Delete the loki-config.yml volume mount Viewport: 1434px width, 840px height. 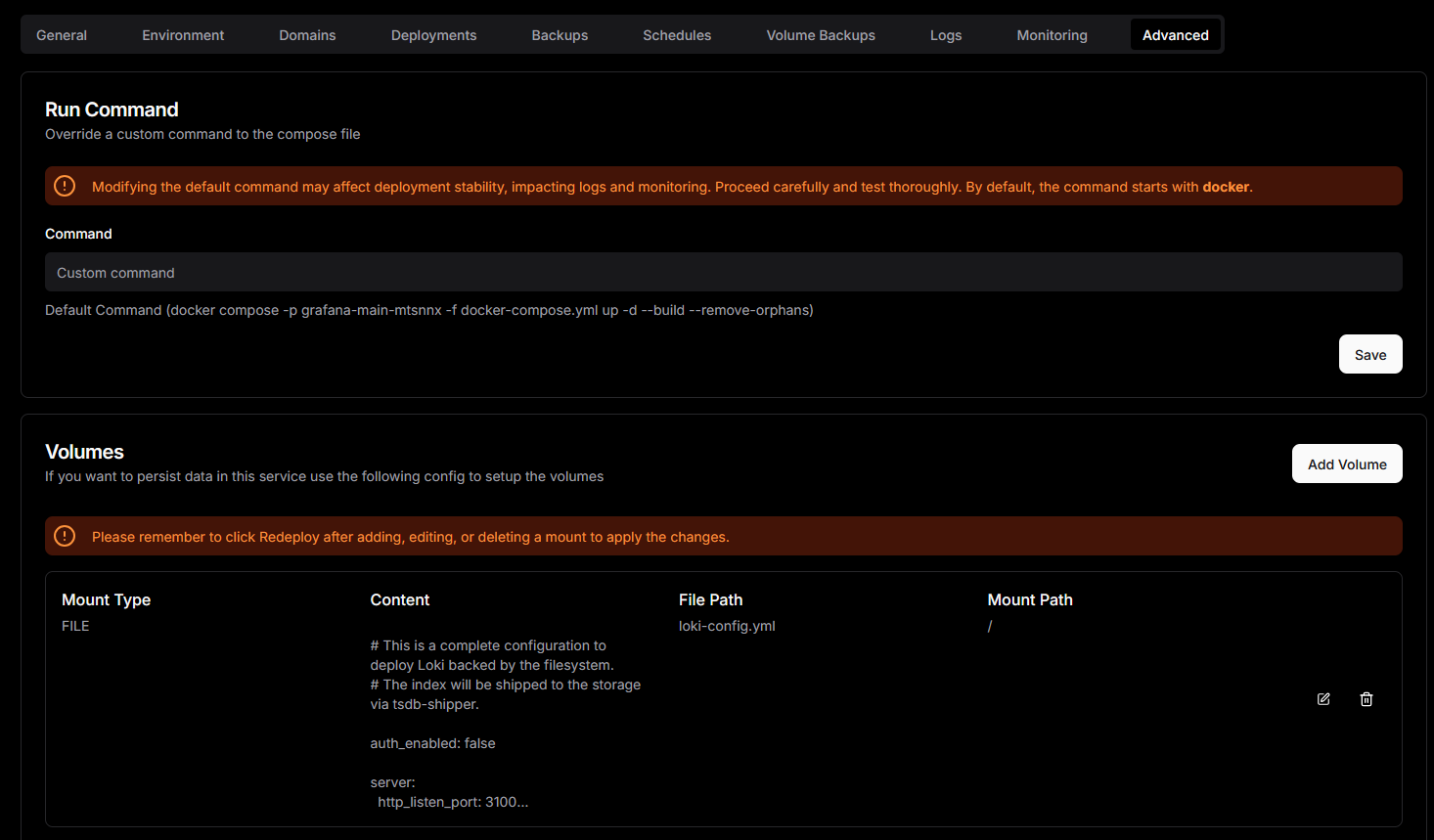(x=1367, y=699)
